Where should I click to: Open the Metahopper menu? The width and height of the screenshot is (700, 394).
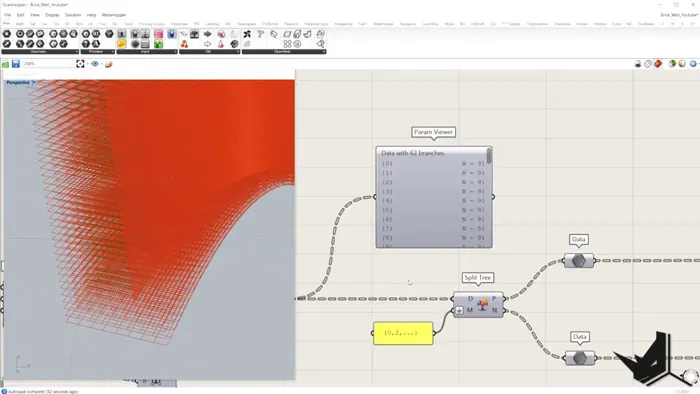(x=114, y=15)
